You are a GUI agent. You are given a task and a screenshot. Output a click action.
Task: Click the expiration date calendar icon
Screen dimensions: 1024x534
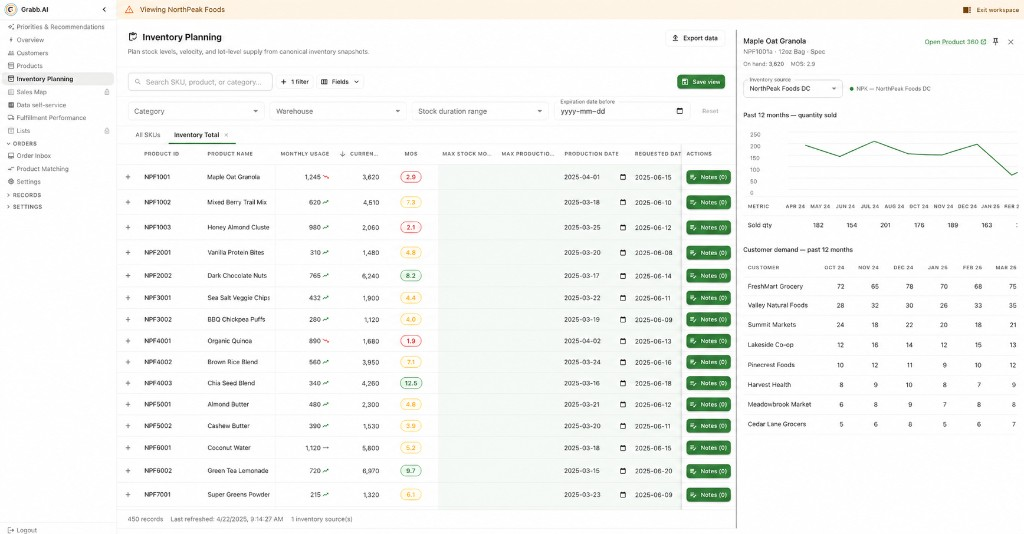pos(679,111)
